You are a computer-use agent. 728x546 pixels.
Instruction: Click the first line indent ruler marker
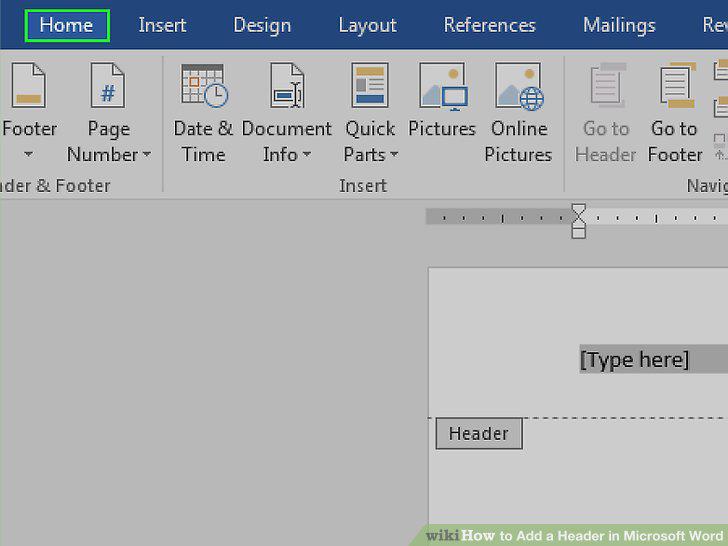[578, 209]
